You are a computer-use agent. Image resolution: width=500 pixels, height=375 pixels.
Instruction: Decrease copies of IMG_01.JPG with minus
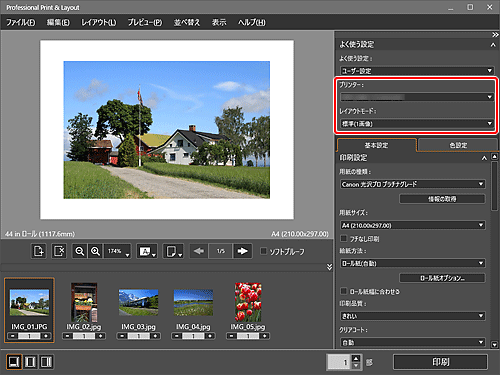[x=13, y=336]
